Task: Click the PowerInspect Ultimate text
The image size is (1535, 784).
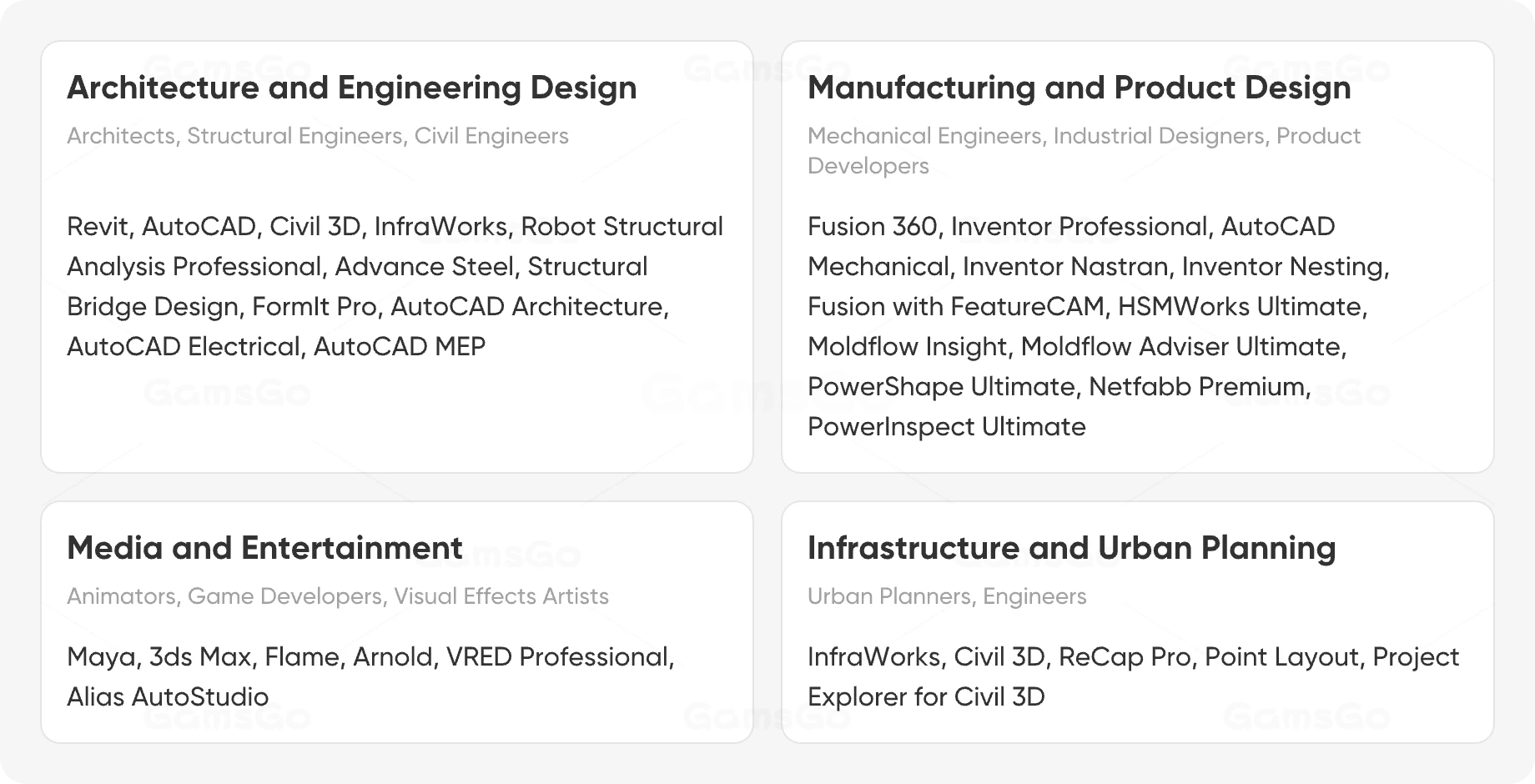Action: click(x=947, y=427)
